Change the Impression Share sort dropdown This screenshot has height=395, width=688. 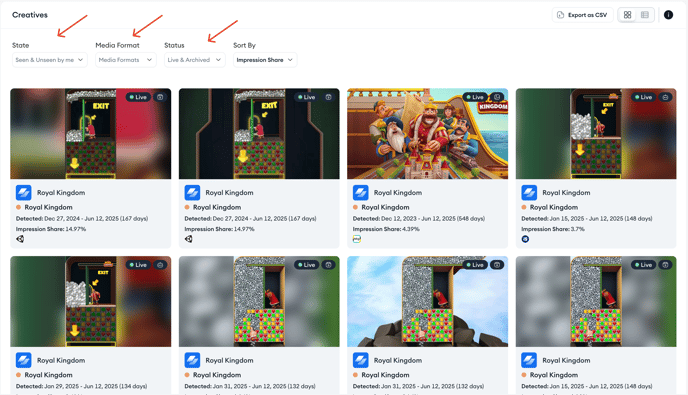click(265, 60)
